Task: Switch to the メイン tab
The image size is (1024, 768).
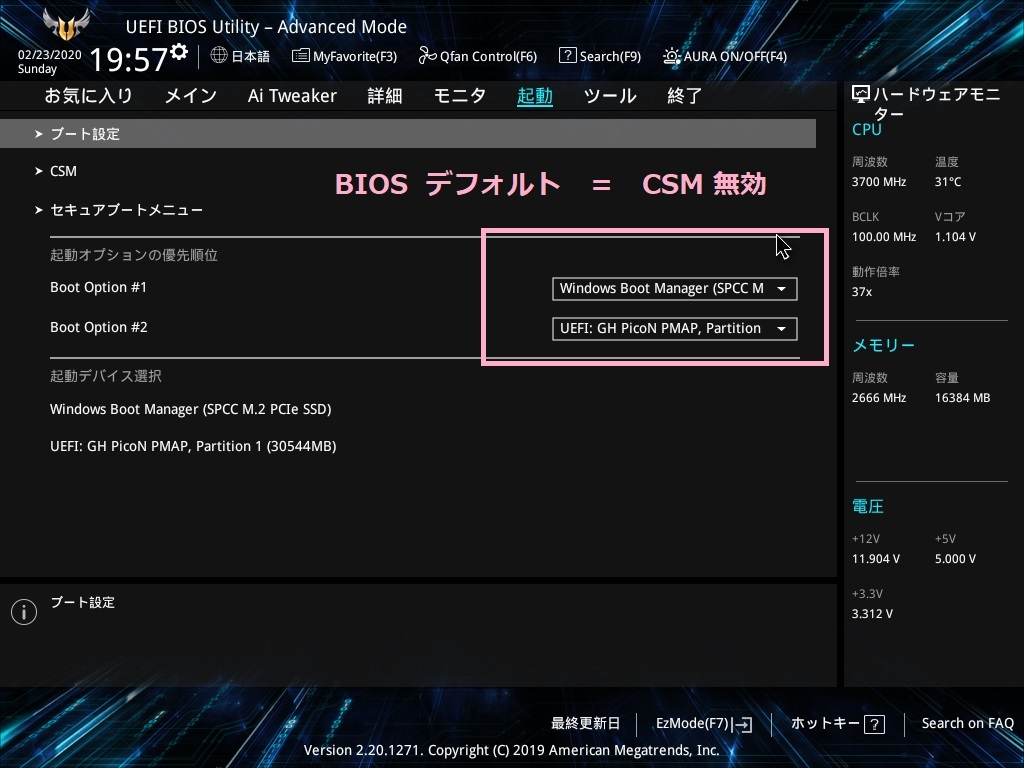Action: (x=191, y=96)
